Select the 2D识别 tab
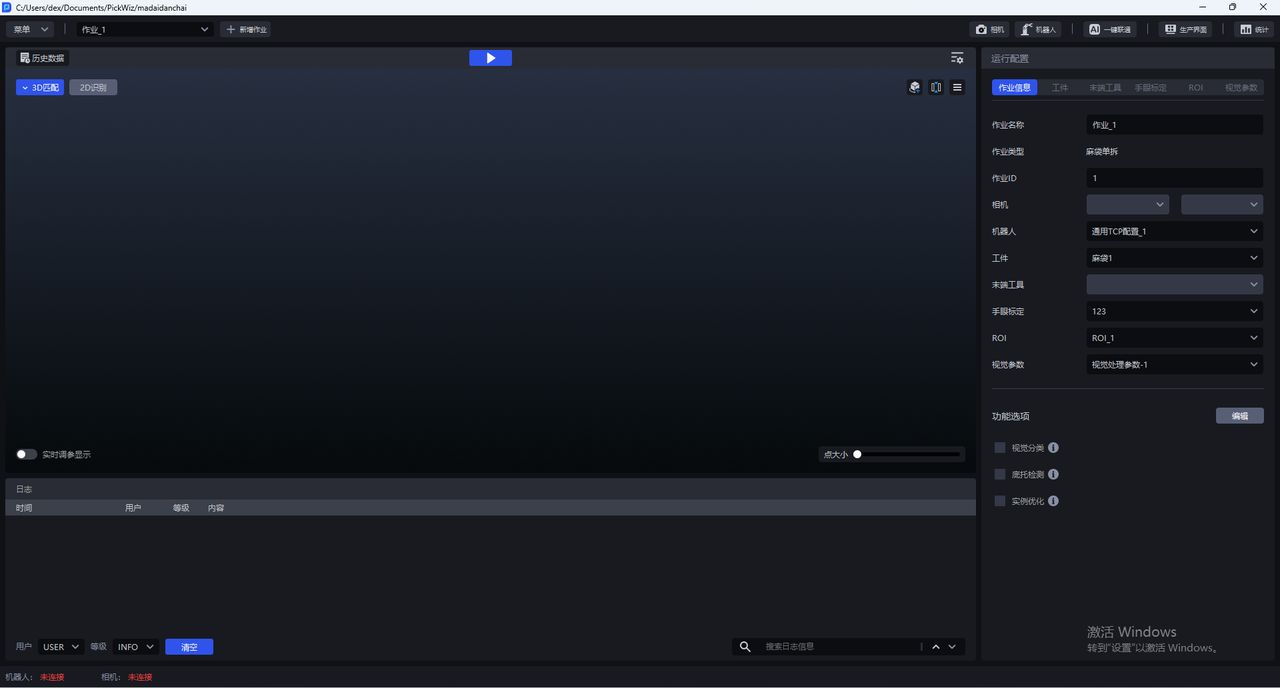Image resolution: width=1280 pixels, height=688 pixels. [93, 88]
